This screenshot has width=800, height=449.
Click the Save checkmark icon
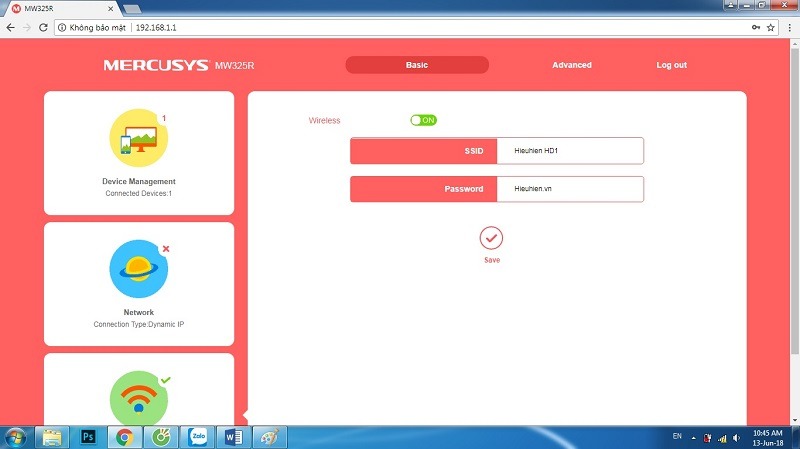click(491, 238)
